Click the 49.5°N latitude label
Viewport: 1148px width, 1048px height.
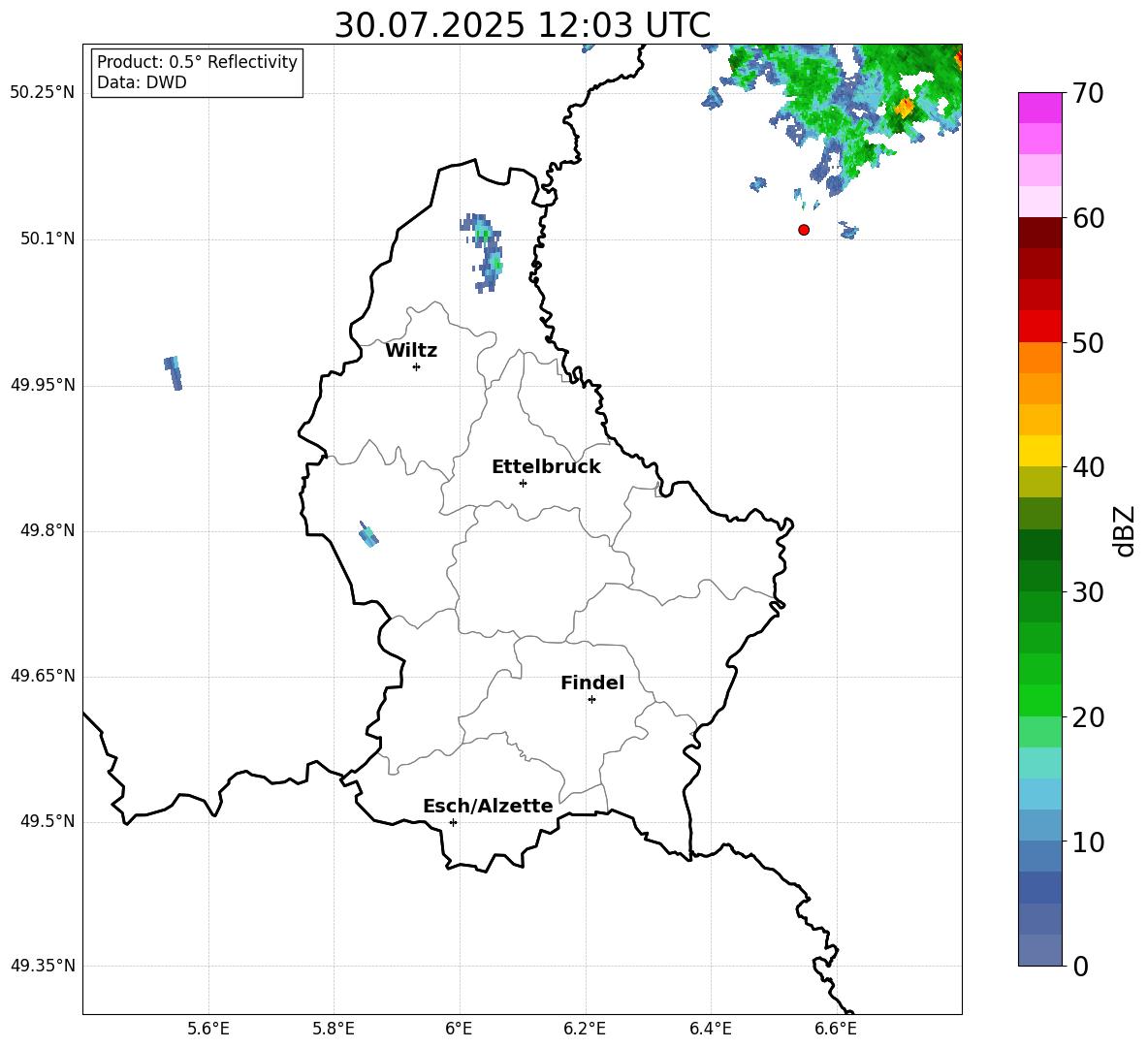point(48,821)
